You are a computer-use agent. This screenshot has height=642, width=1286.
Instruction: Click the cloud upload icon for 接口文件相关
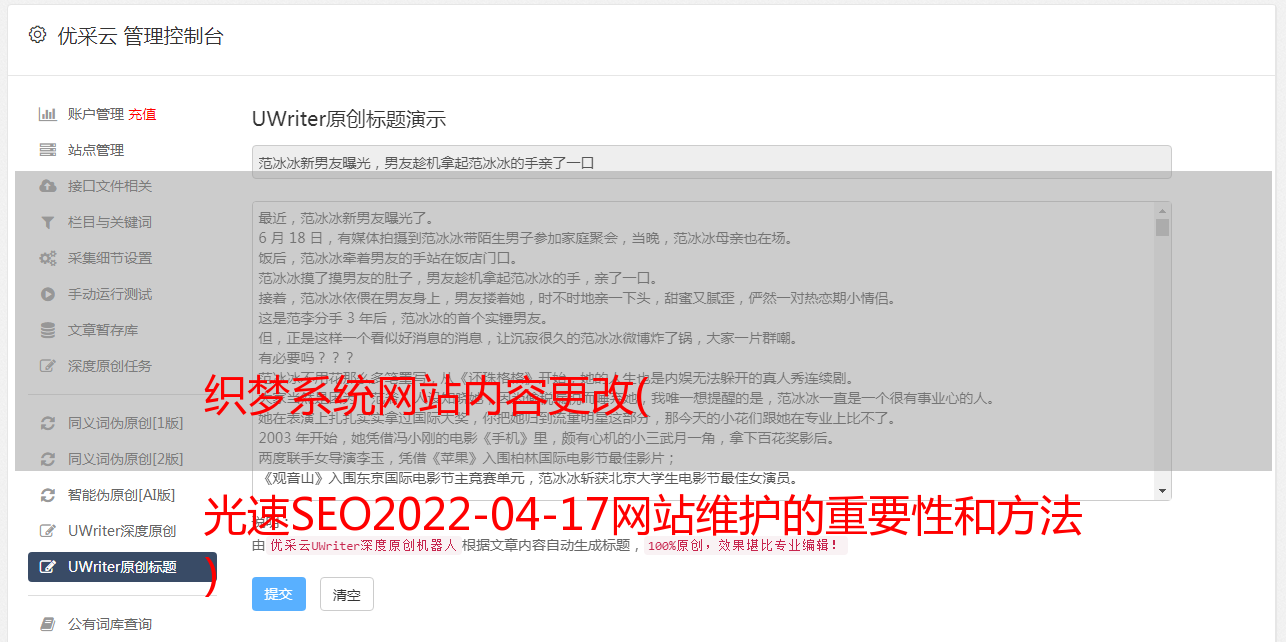click(x=47, y=186)
